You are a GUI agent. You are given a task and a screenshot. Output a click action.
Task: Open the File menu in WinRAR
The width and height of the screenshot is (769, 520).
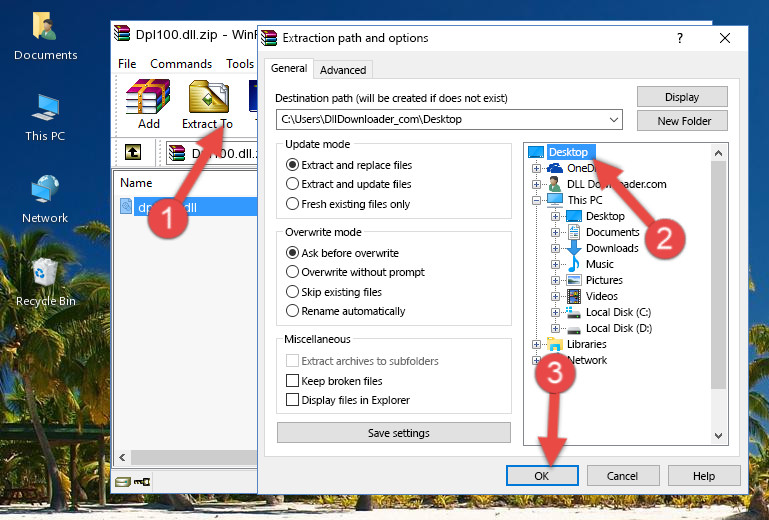point(127,64)
